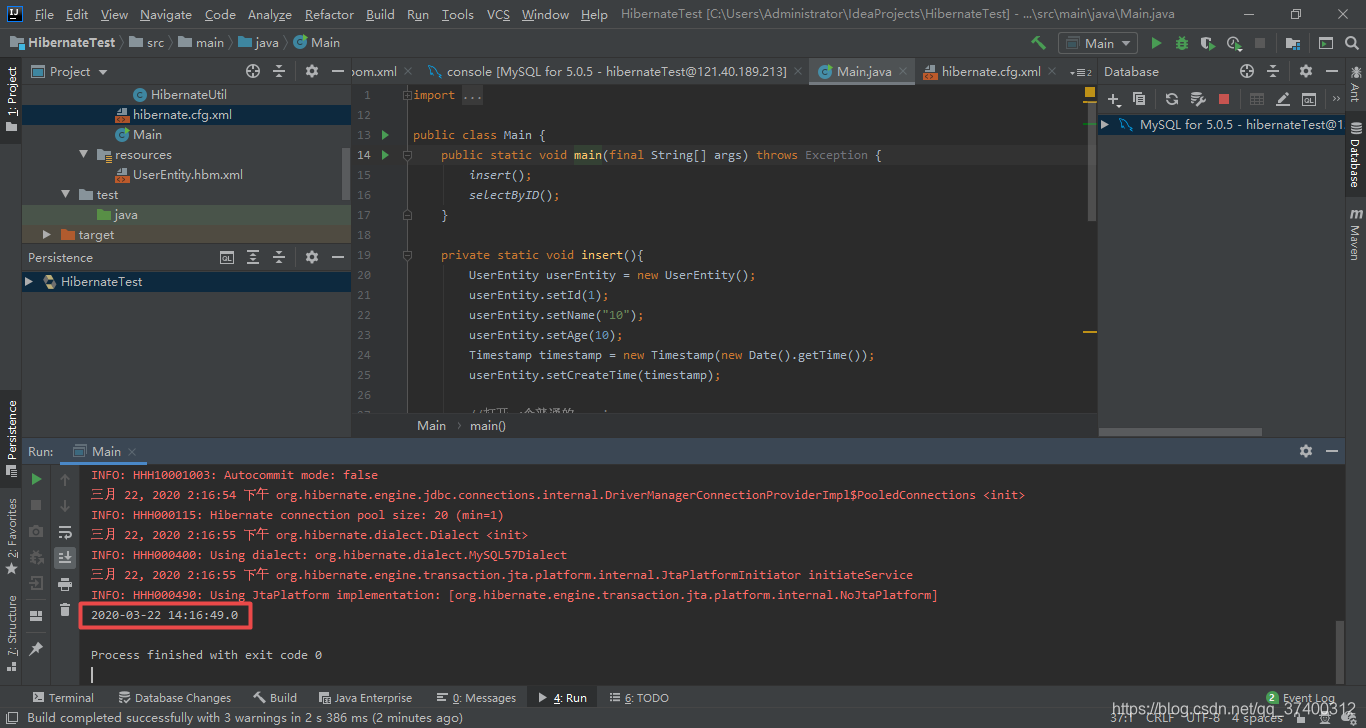1366x728 pixels.
Task: Open Project Structure from the top toolbar
Action: tap(1293, 43)
